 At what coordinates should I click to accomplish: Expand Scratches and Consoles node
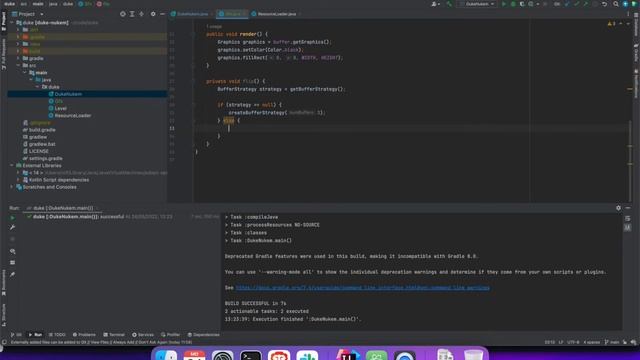tap(12, 187)
